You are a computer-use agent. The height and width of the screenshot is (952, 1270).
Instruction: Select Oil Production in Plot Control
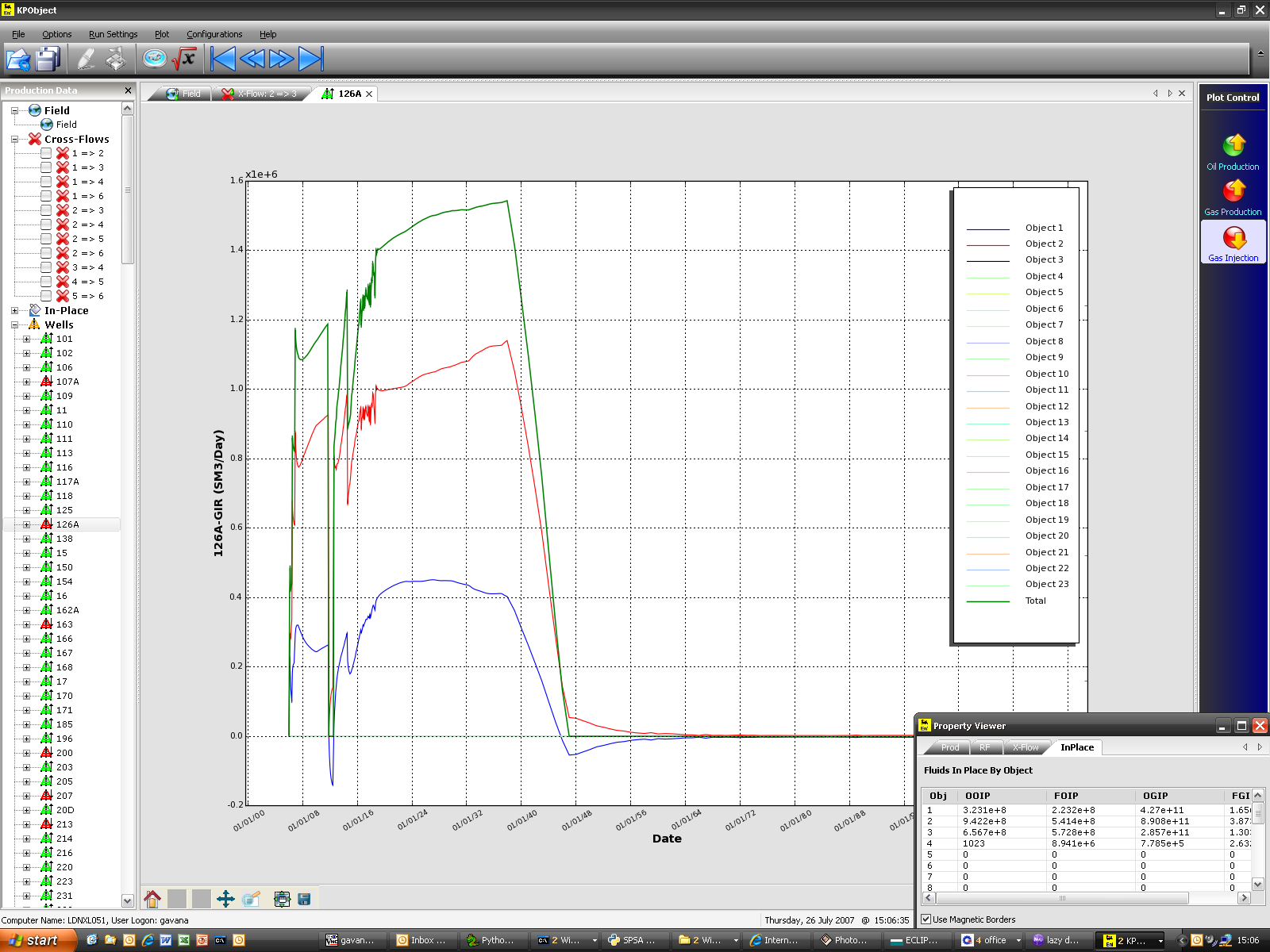pyautogui.click(x=1233, y=147)
